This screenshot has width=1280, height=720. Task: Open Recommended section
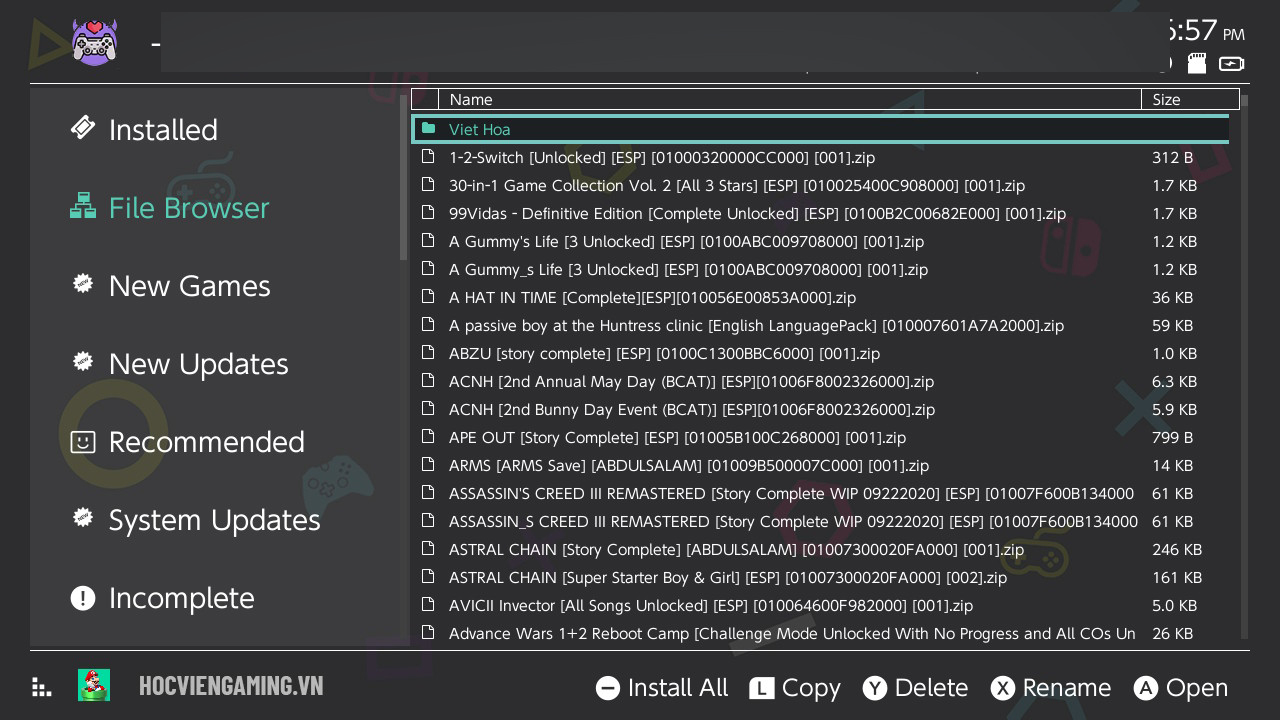(187, 442)
